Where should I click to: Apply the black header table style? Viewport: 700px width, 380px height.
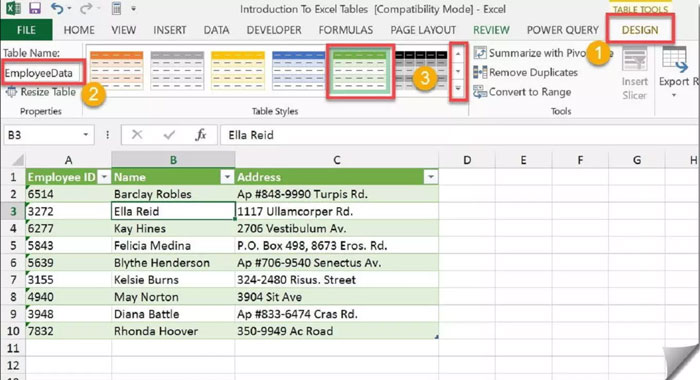pos(421,70)
